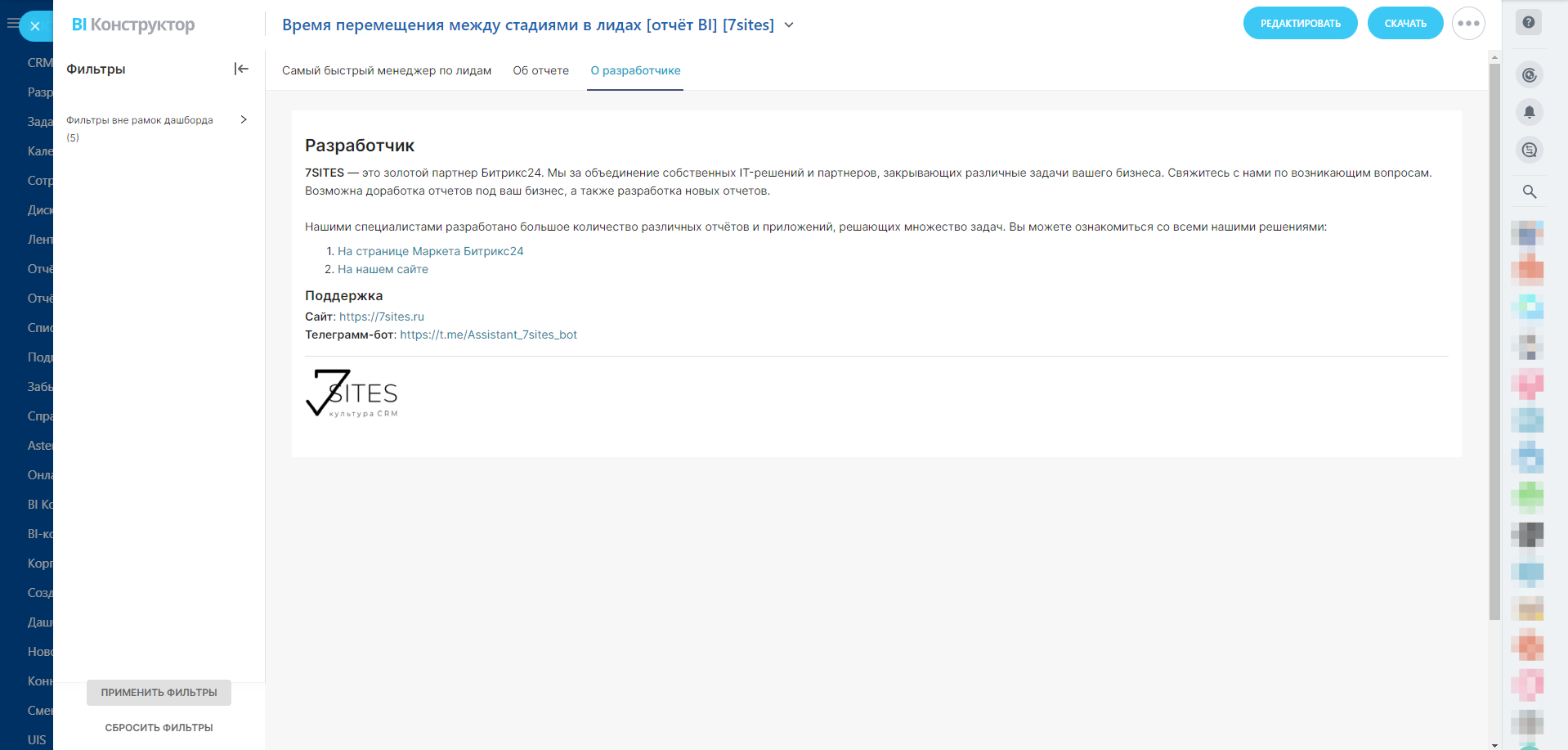
Task: Click the search magnifier icon
Action: (x=1530, y=191)
